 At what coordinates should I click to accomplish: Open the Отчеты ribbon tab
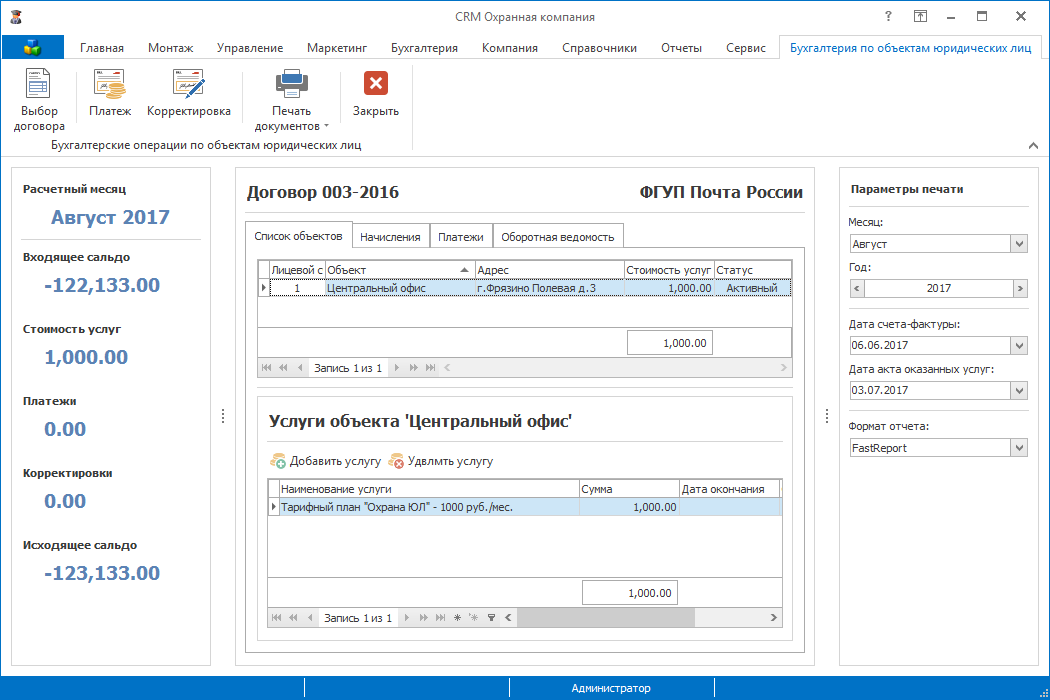pos(682,48)
